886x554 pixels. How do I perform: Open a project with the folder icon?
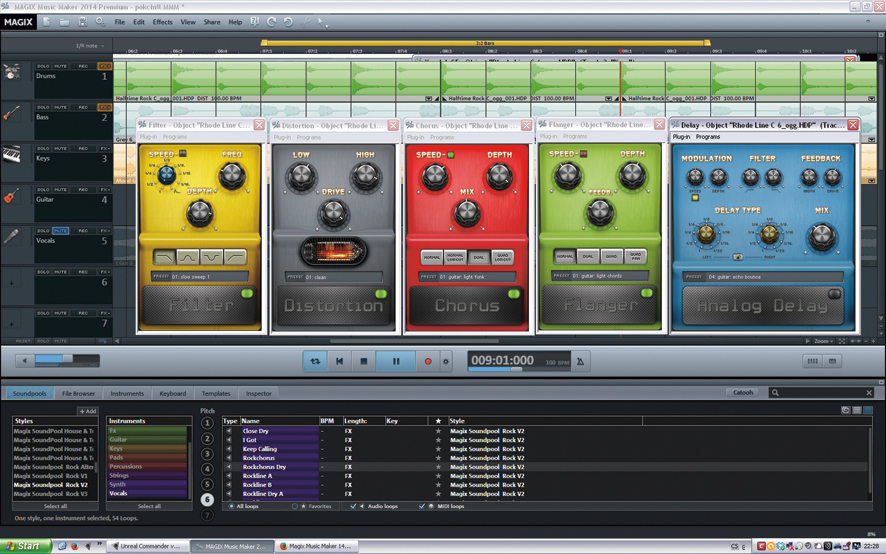64,22
